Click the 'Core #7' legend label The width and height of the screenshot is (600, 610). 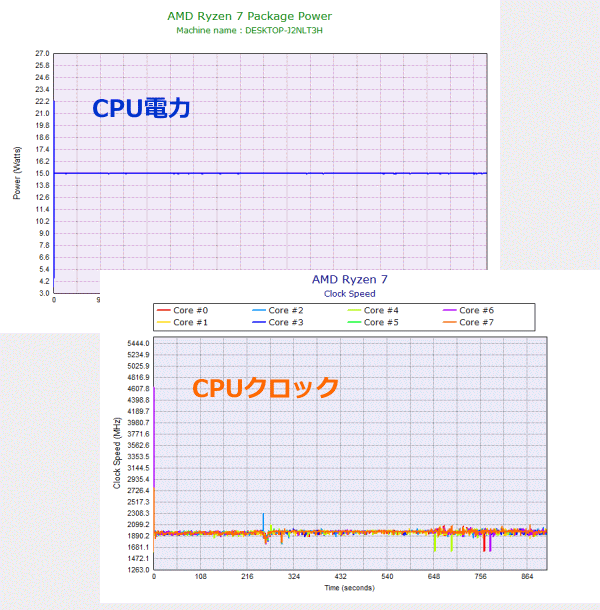[477, 322]
